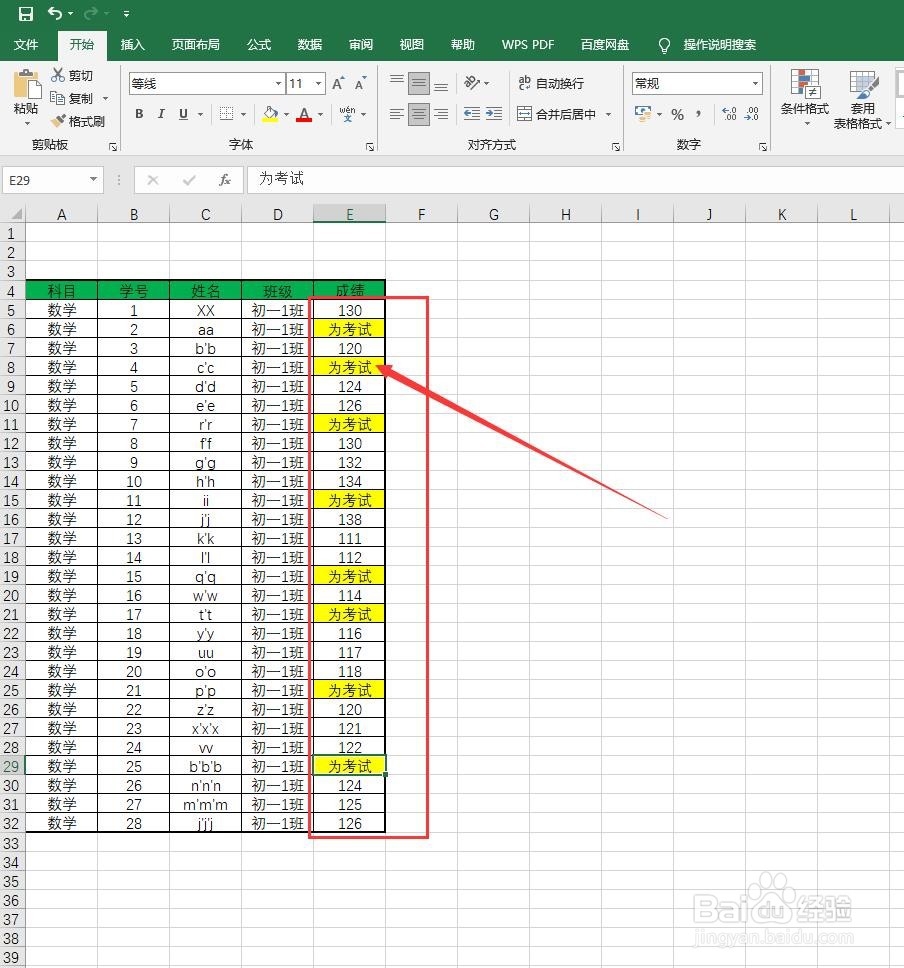Switch to the 审阅 tab
The width and height of the screenshot is (904, 968).
(x=361, y=44)
